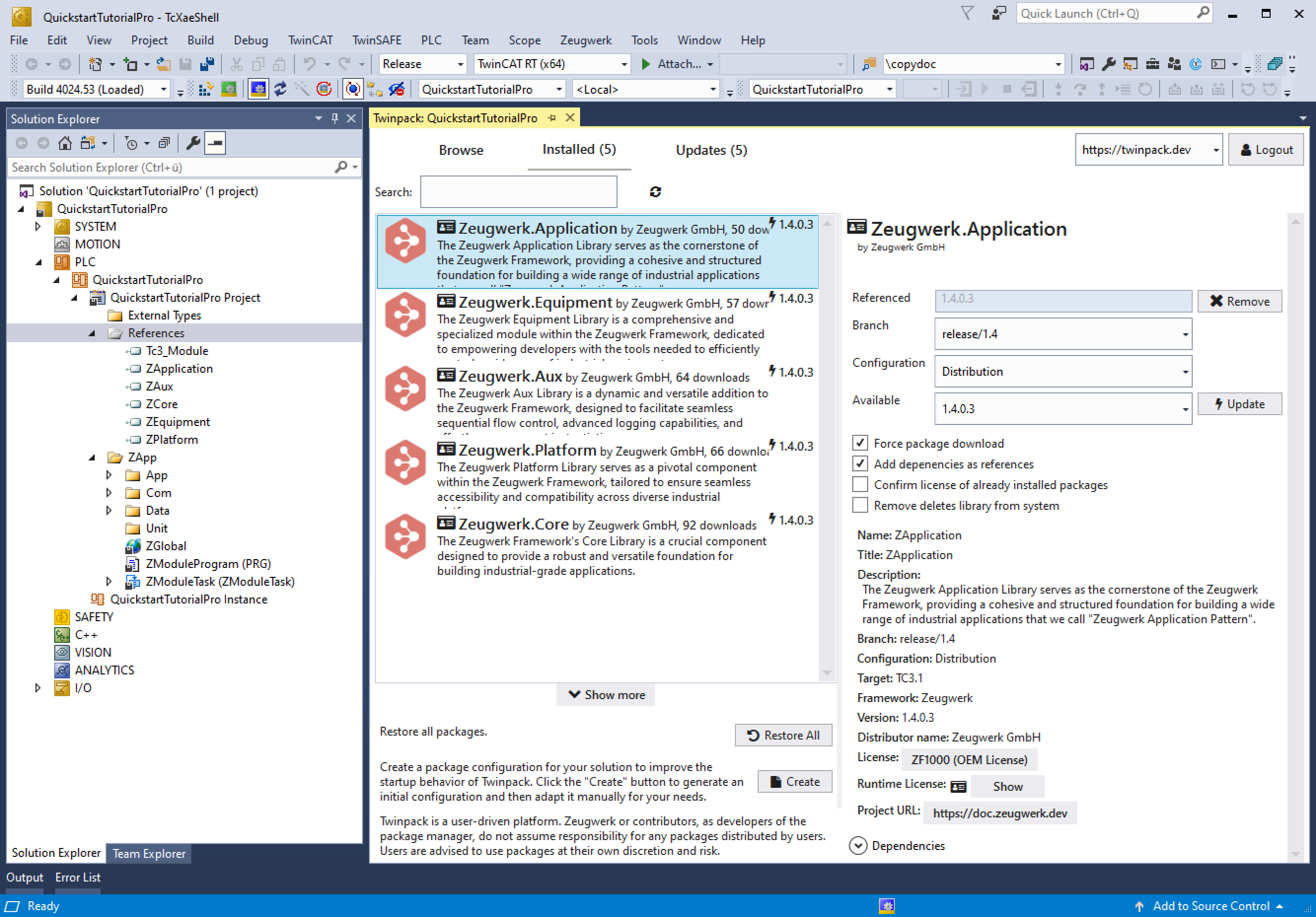1316x917 pixels.
Task: Click the window layout cascade icon
Action: tap(1275, 64)
